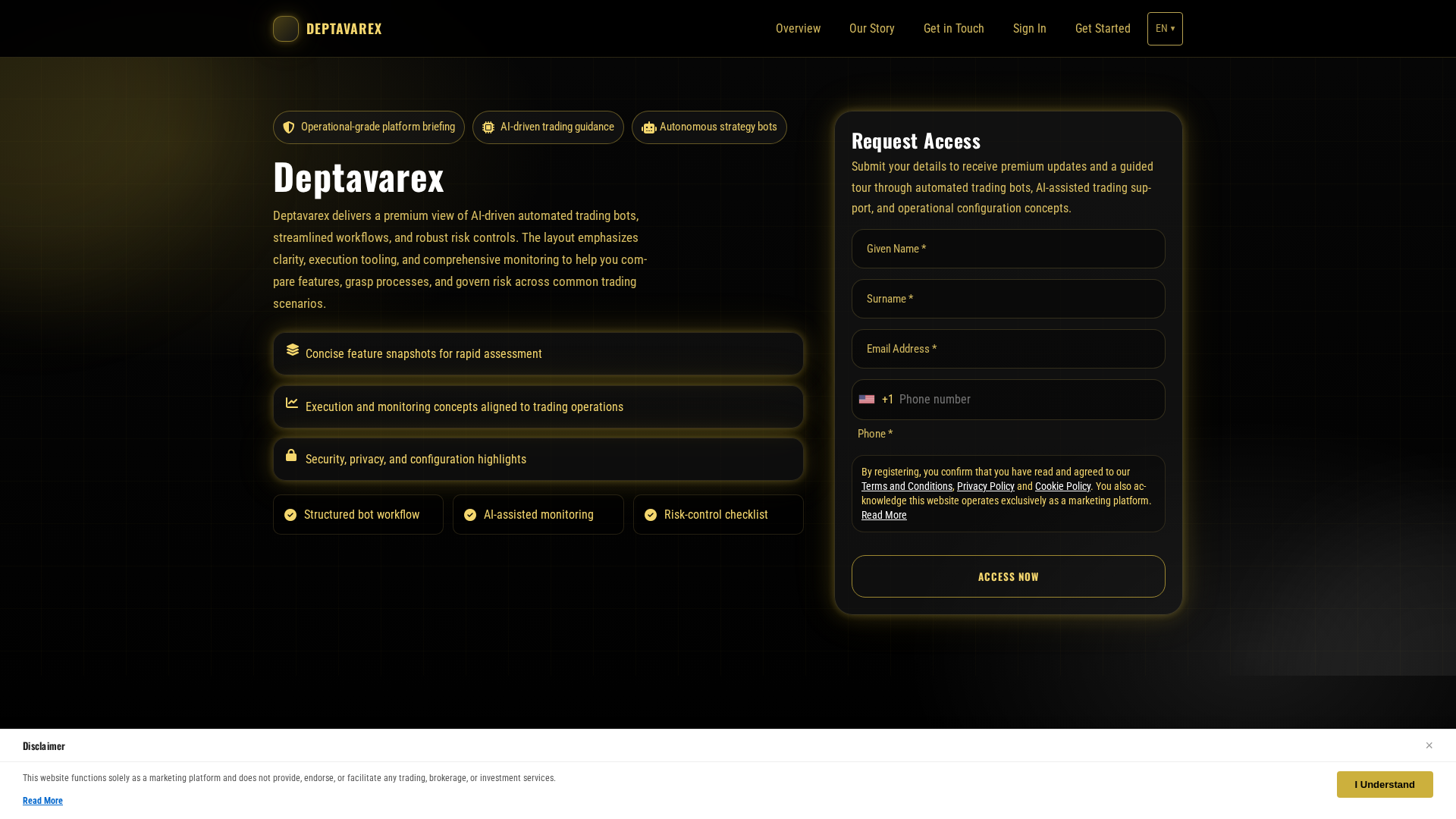Click the check icon on Risk-control checklist

[651, 515]
